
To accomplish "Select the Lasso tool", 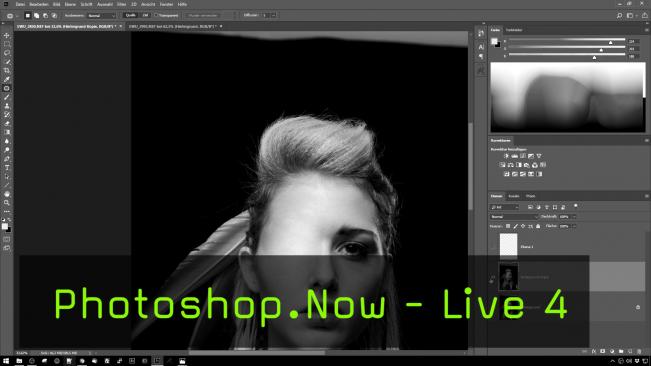I will (7, 53).
